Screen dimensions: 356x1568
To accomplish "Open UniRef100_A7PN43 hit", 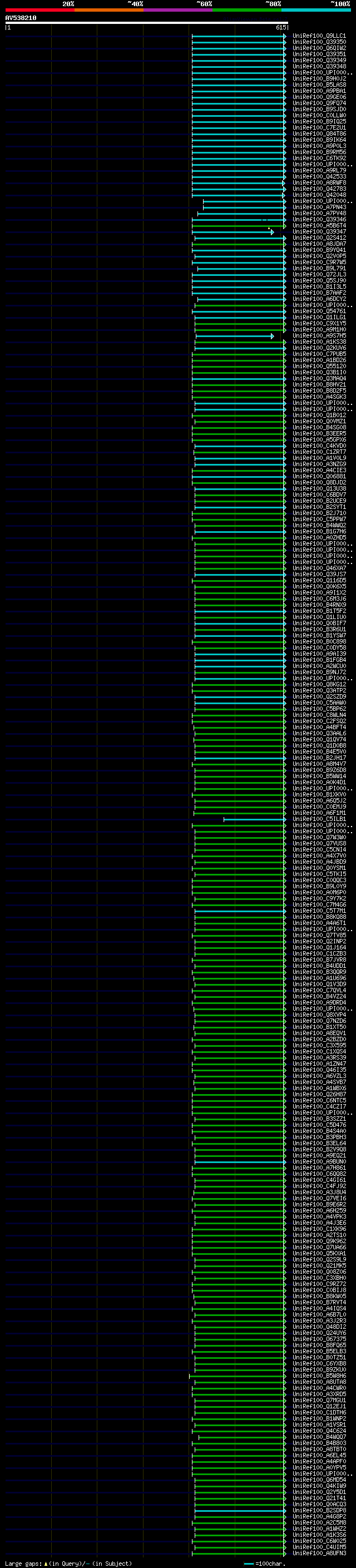I will point(319,207).
